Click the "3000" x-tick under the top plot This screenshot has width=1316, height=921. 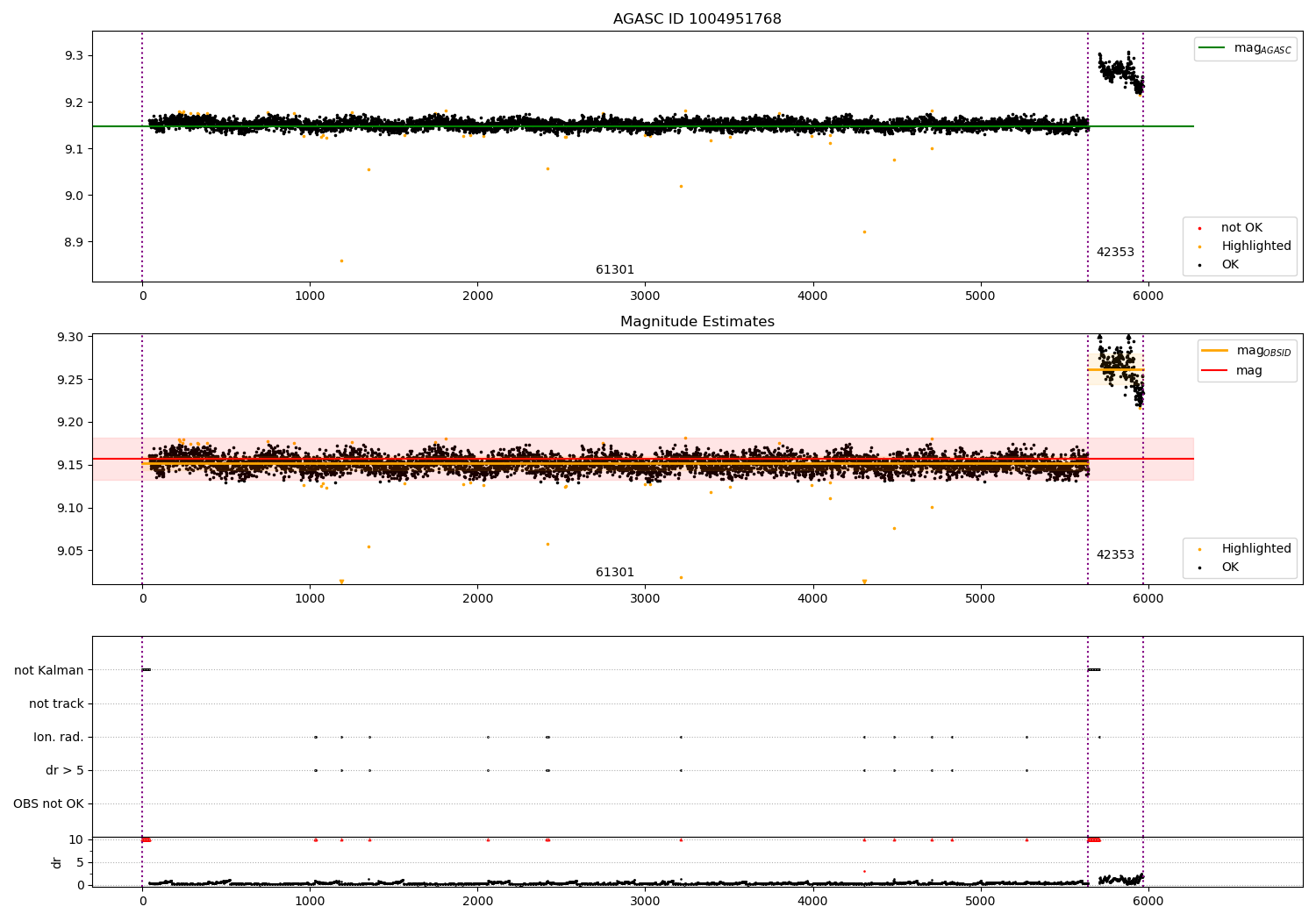pyautogui.click(x=645, y=296)
